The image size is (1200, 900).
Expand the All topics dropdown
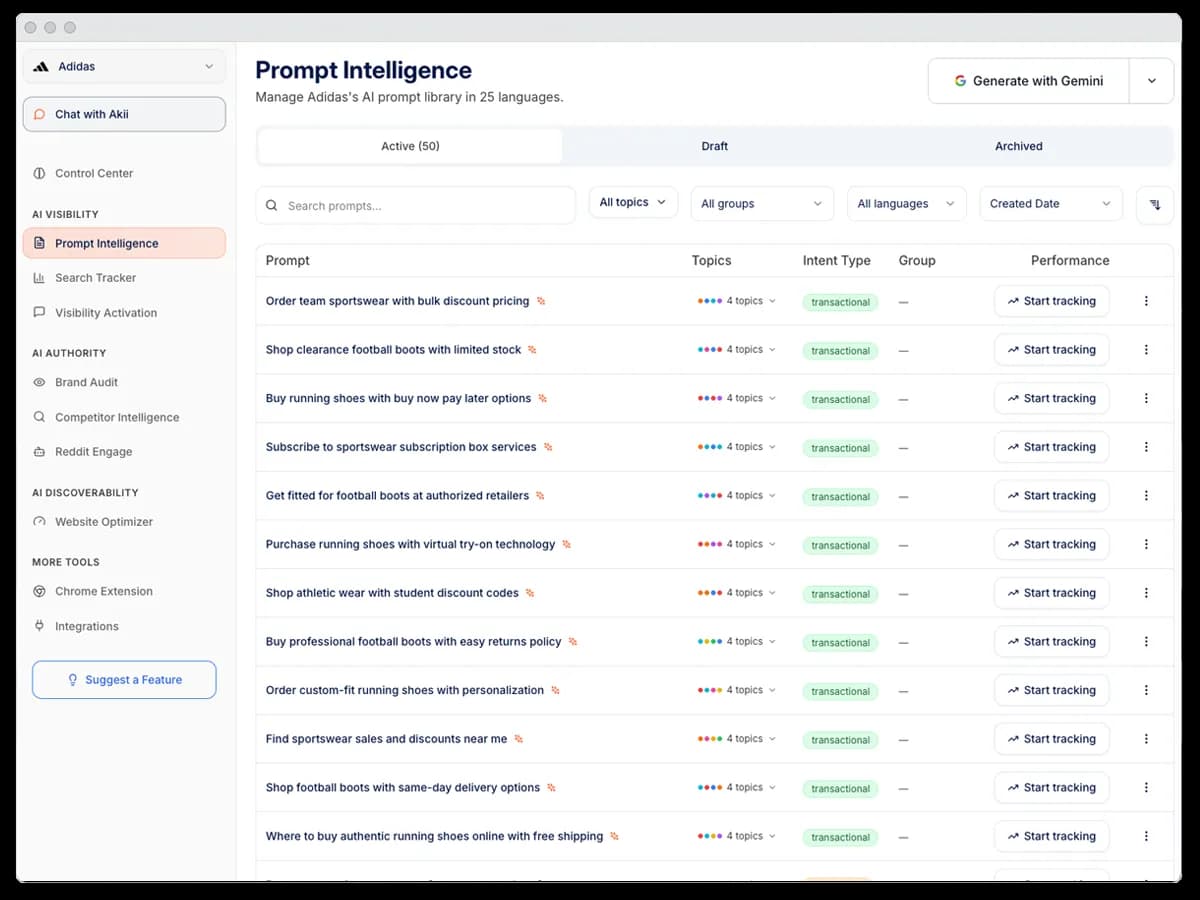(x=633, y=201)
